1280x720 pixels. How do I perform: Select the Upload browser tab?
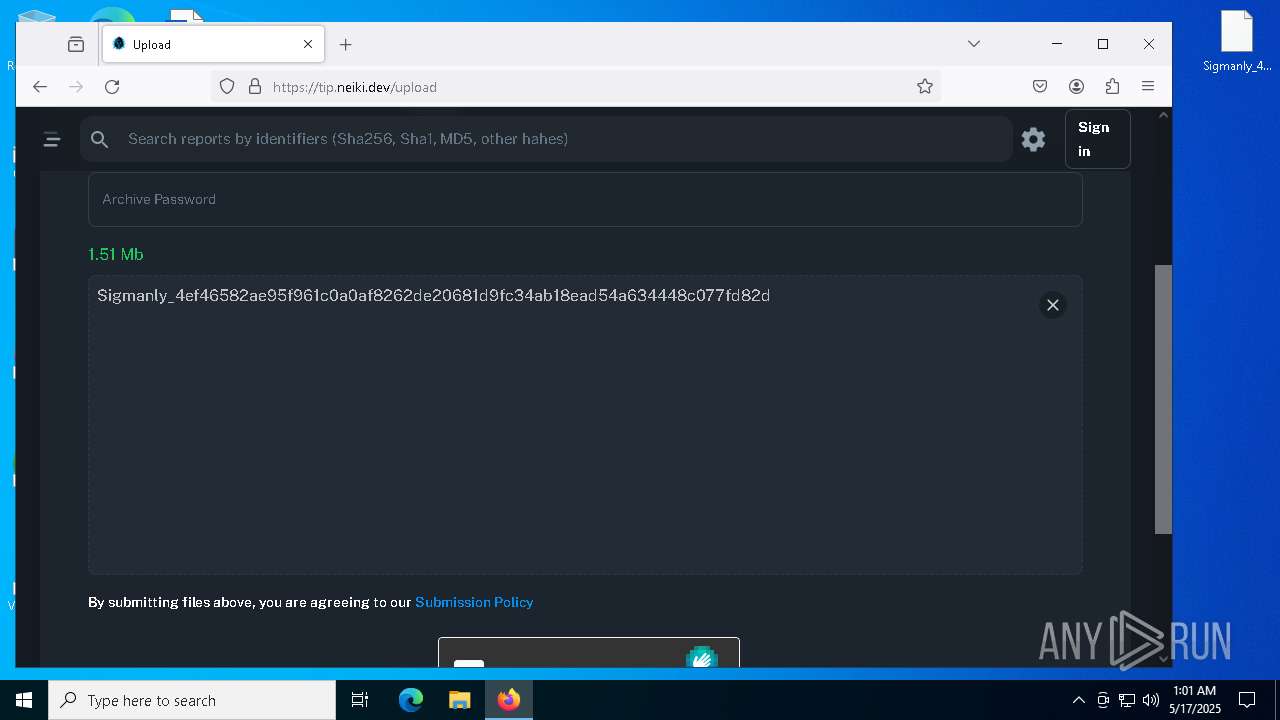click(x=213, y=44)
